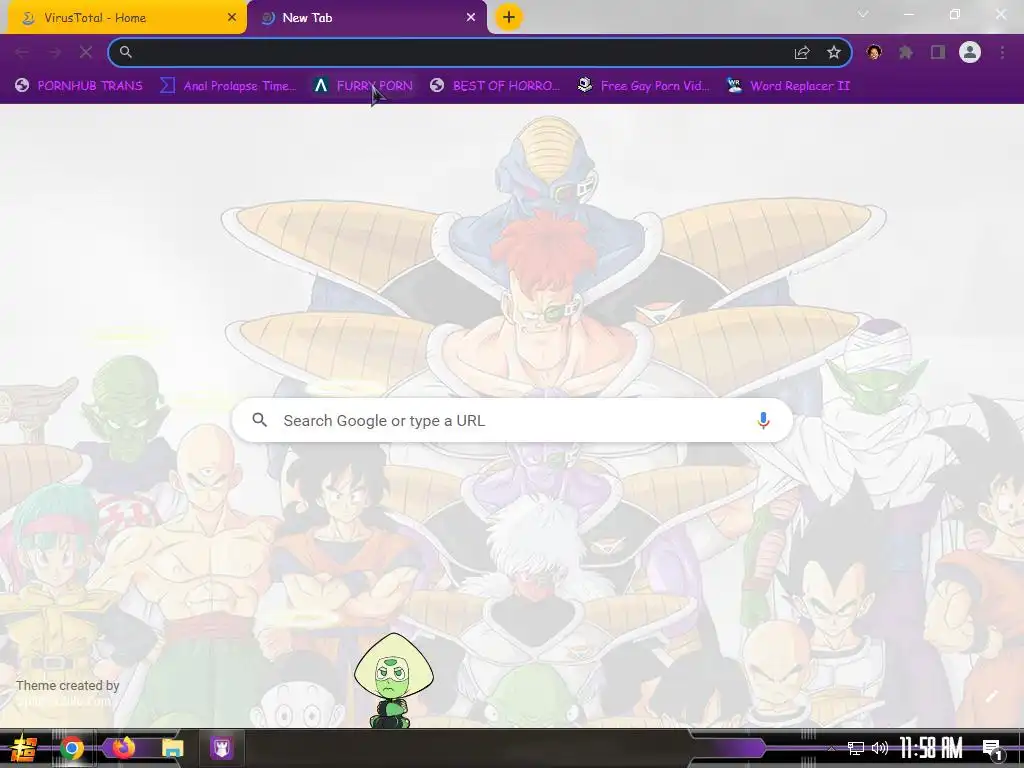The image size is (1024, 768).
Task: Select the New Tab browser tab
Action: [x=367, y=18]
